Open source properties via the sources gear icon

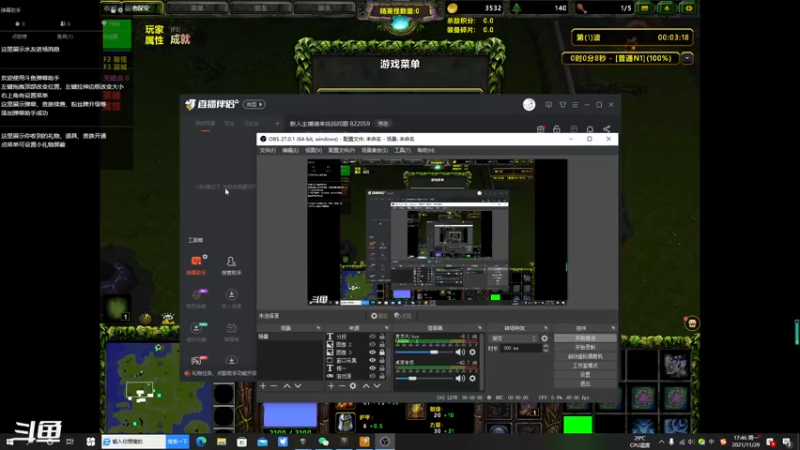(x=353, y=386)
